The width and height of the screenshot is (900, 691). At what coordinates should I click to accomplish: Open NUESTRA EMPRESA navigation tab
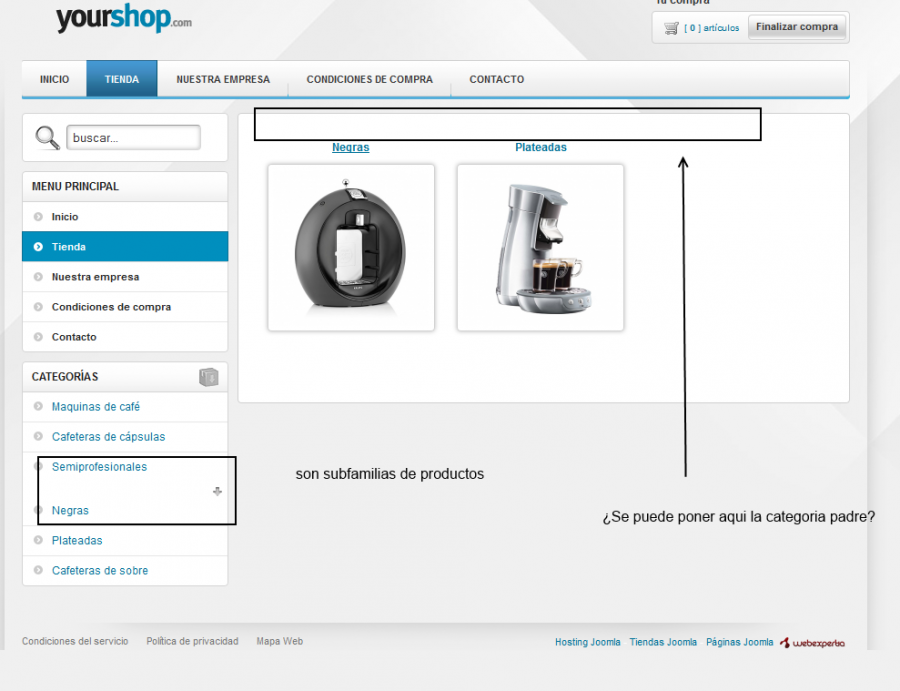pyautogui.click(x=223, y=79)
